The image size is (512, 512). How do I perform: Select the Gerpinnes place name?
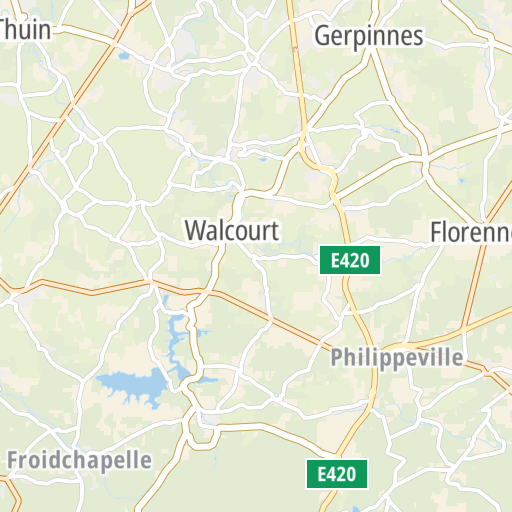point(369,36)
